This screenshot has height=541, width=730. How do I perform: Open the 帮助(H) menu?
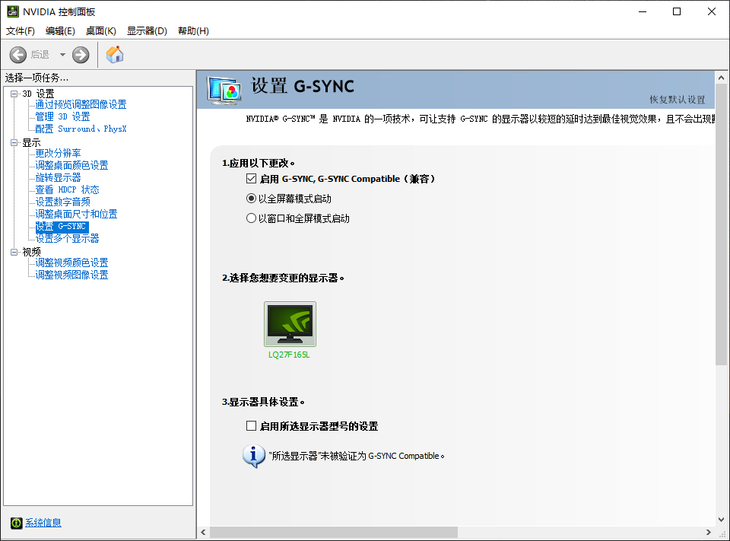[193, 31]
